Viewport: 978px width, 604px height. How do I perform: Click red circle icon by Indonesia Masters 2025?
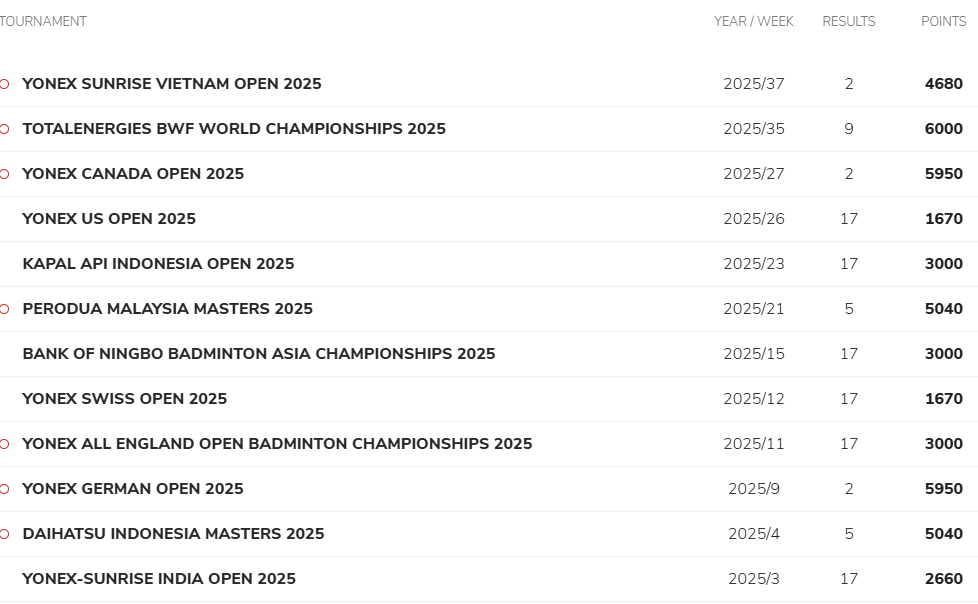coord(4,533)
